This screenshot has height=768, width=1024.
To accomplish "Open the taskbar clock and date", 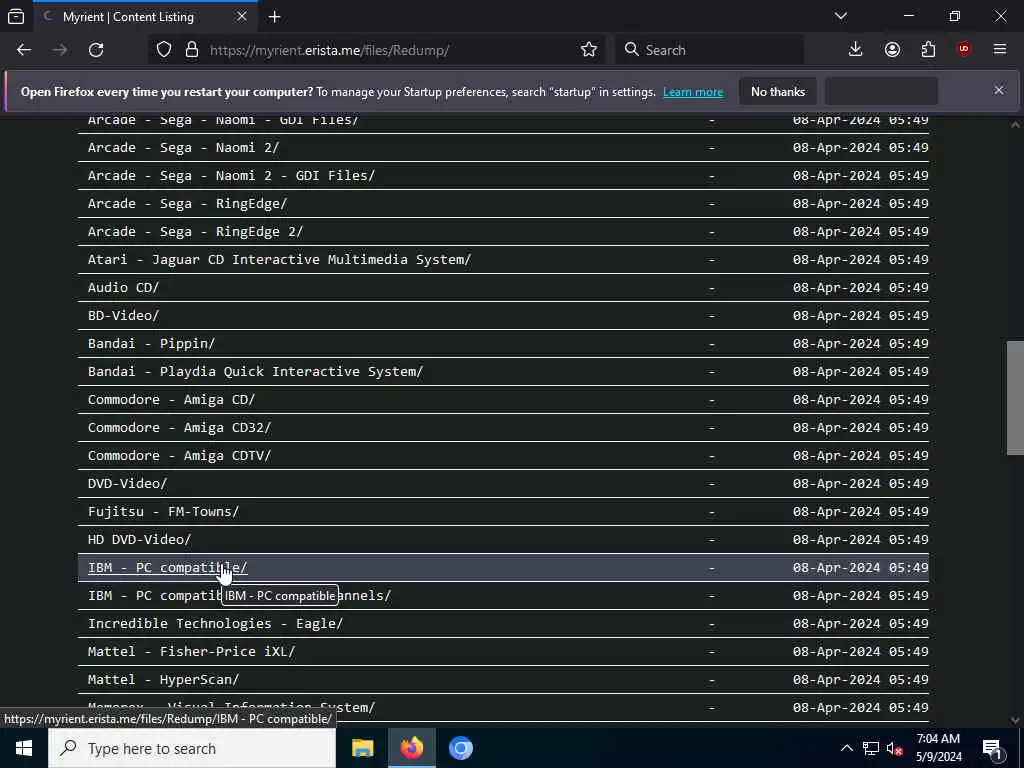I will pos(938,748).
